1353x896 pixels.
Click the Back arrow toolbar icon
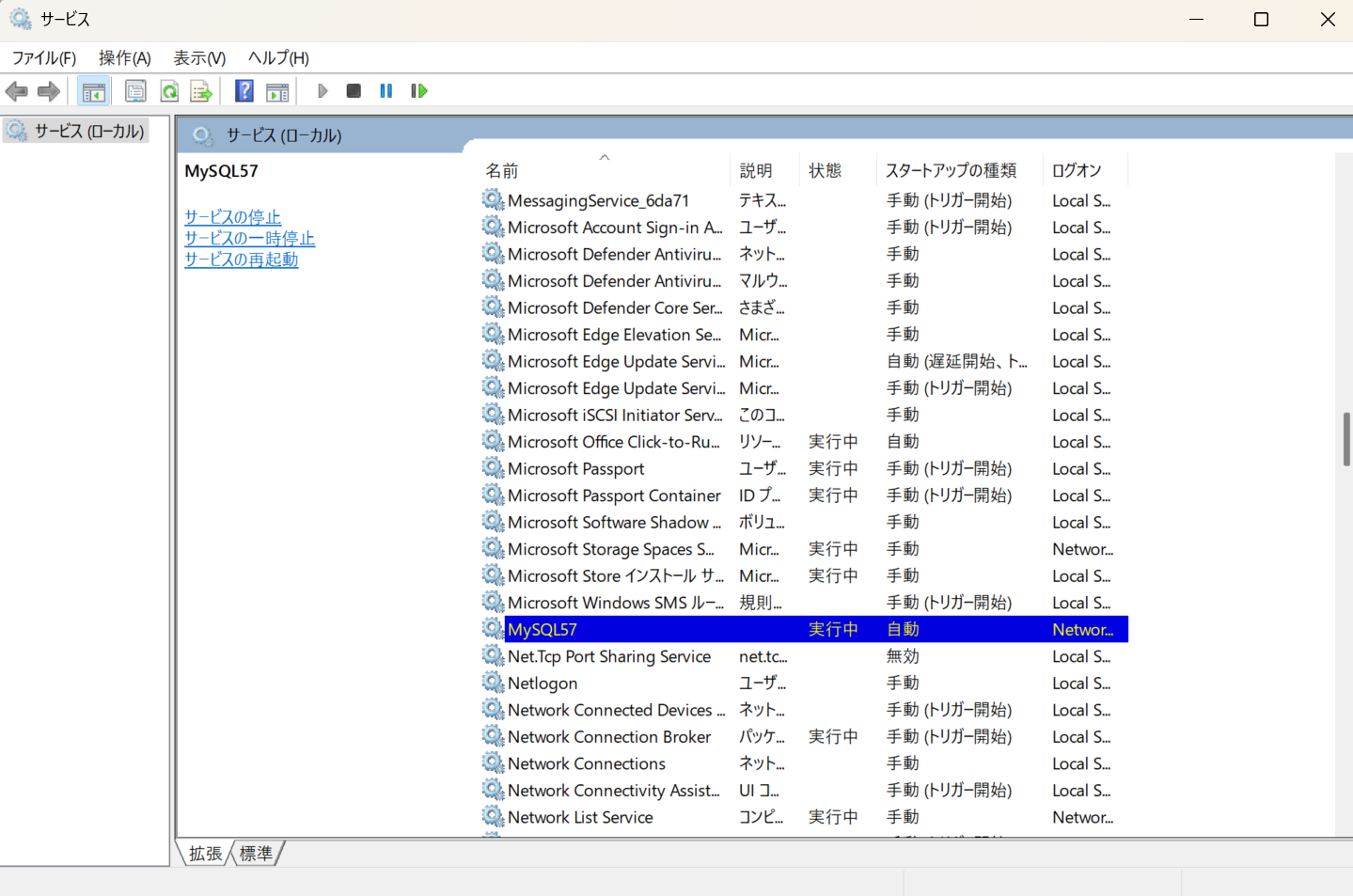pos(17,91)
